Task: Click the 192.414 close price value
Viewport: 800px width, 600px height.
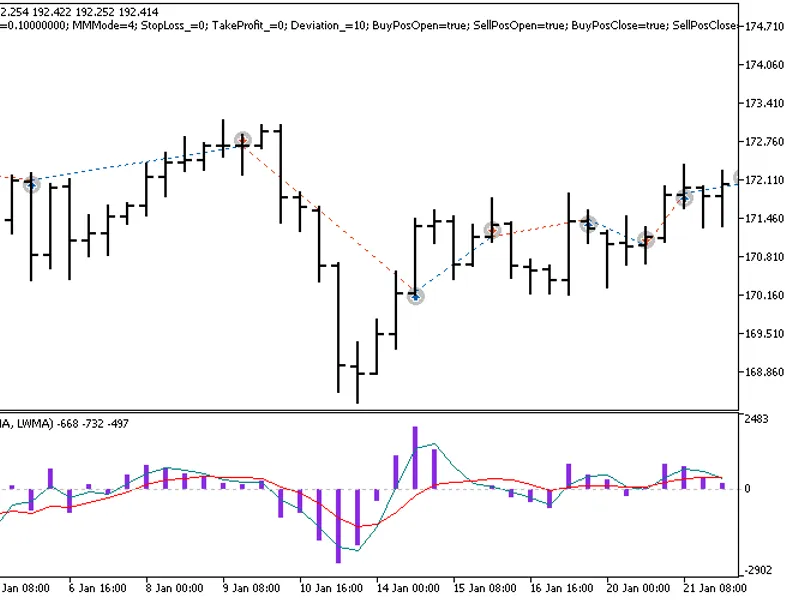Action: pos(139,12)
